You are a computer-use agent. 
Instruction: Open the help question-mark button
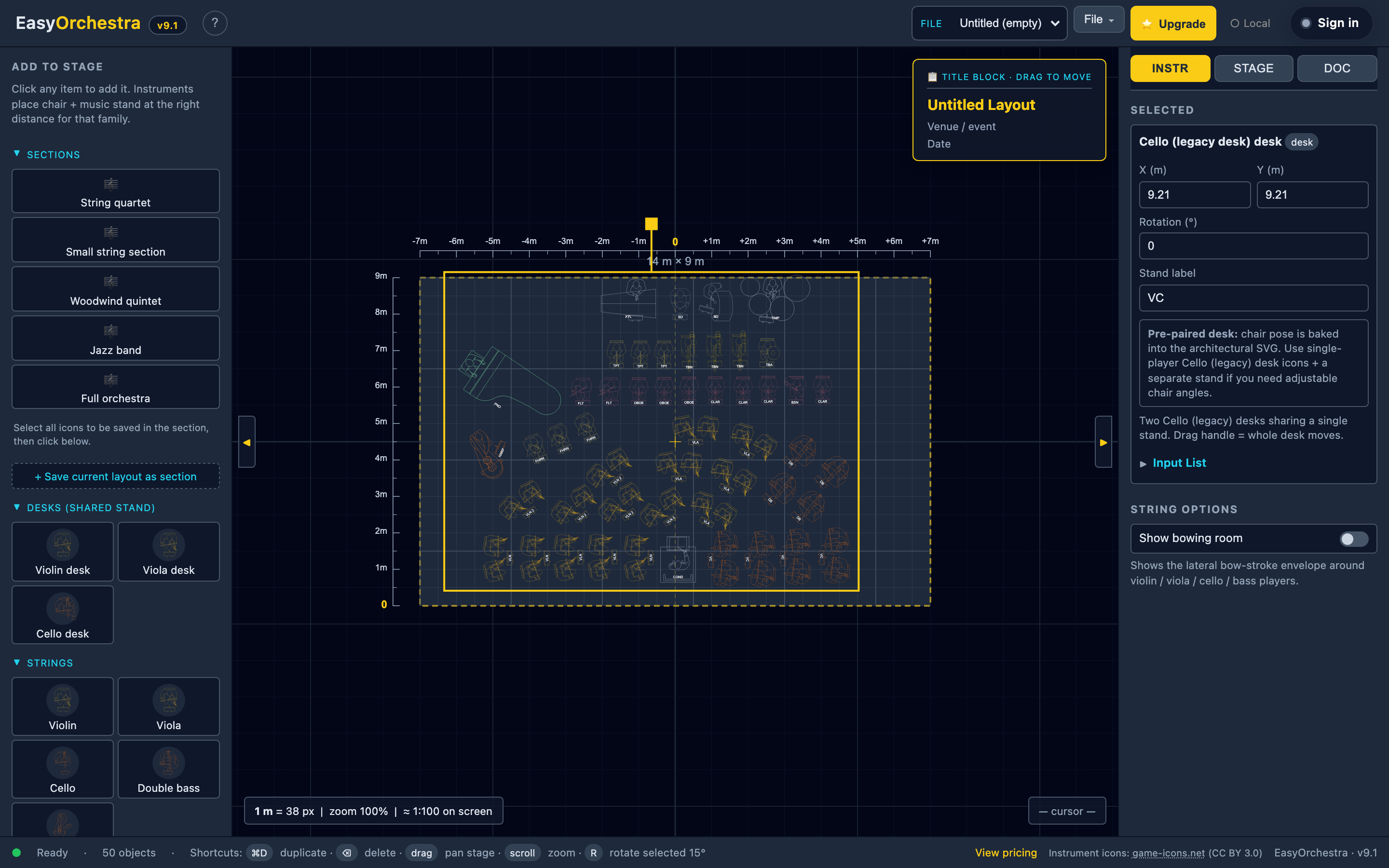click(215, 23)
